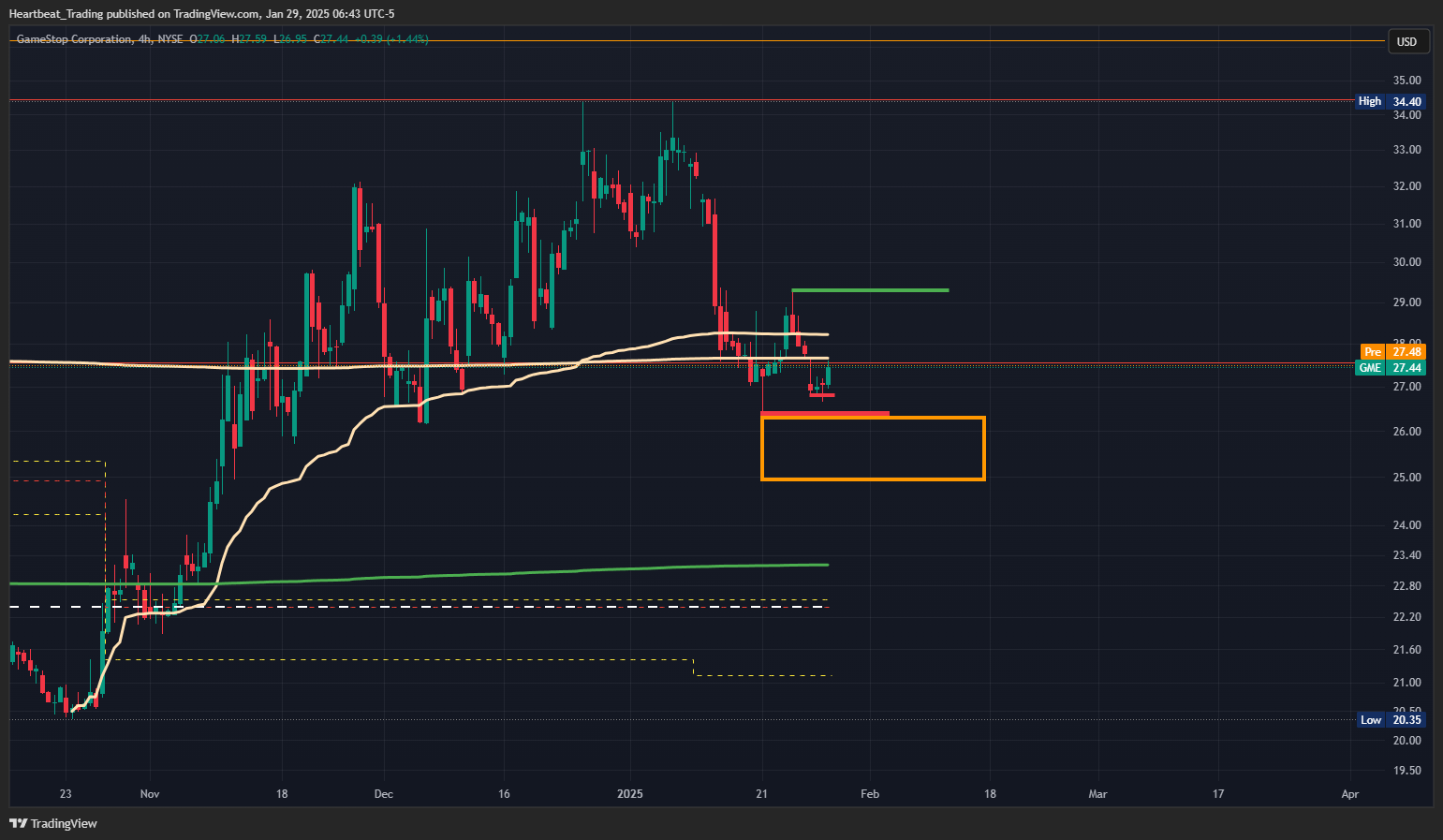
Task: Click the L26.95 low value in legend
Action: 290,39
